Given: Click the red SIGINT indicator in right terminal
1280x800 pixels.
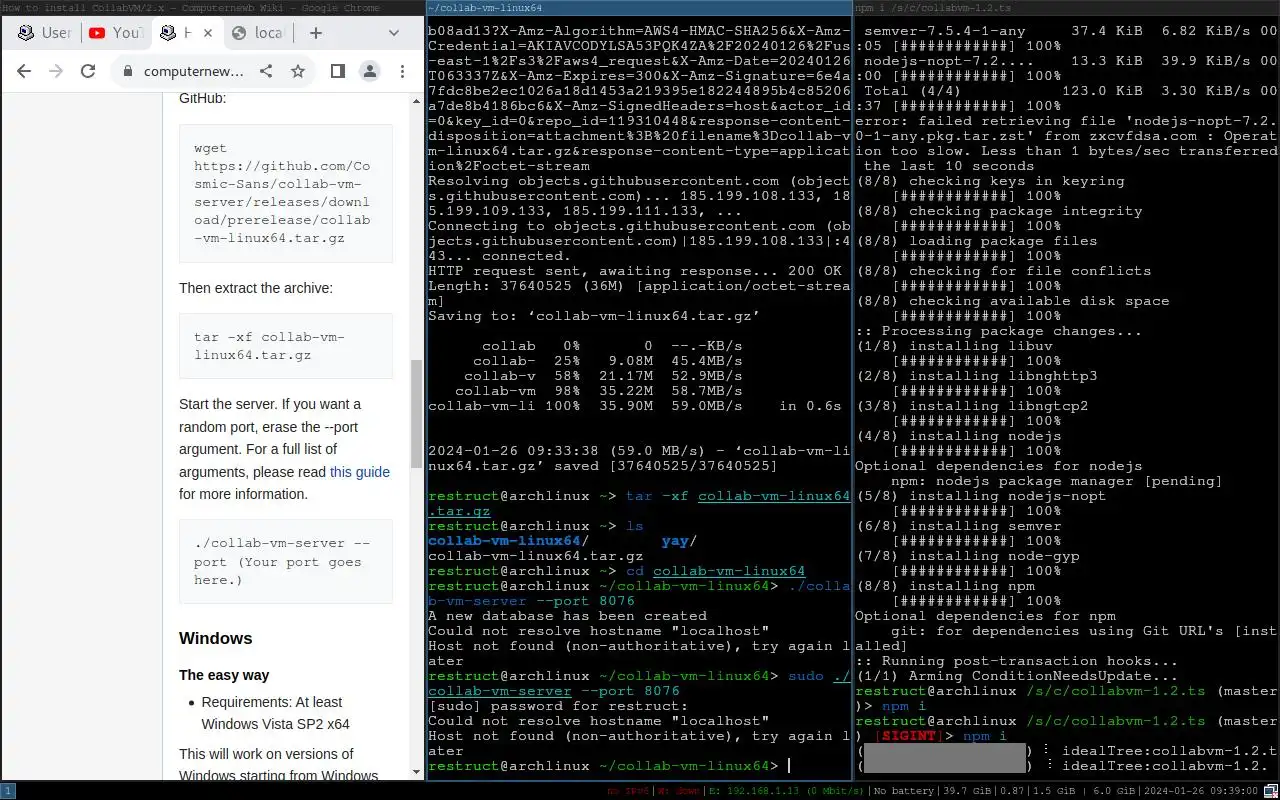Looking at the screenshot, I should tap(907, 736).
